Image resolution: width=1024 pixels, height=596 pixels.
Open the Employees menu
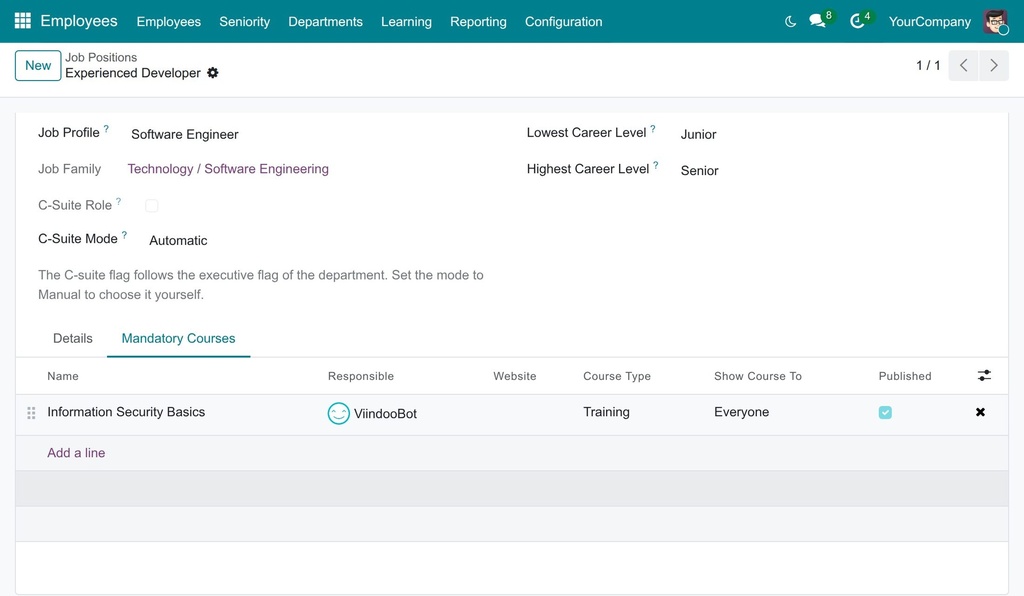tap(168, 22)
